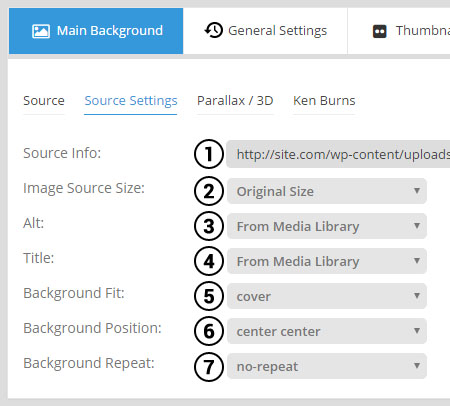Viewport: 450px width, 406px height.
Task: Select the Source Settings sub-tab
Action: coord(131,101)
